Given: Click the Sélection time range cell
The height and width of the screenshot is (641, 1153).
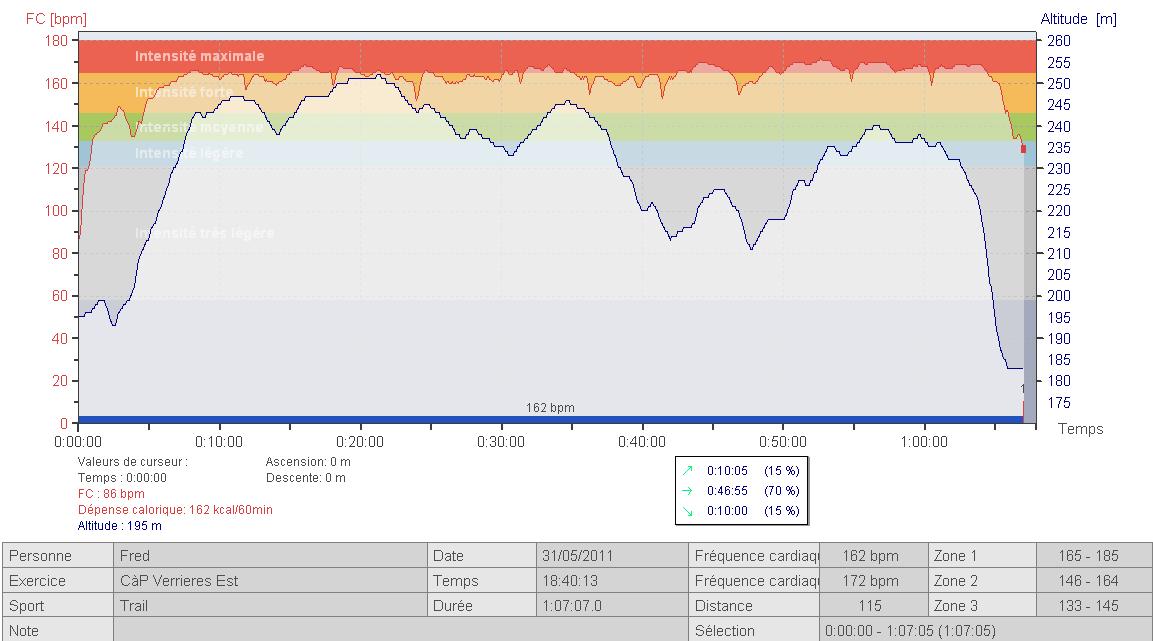Looking at the screenshot, I should coord(910,630).
